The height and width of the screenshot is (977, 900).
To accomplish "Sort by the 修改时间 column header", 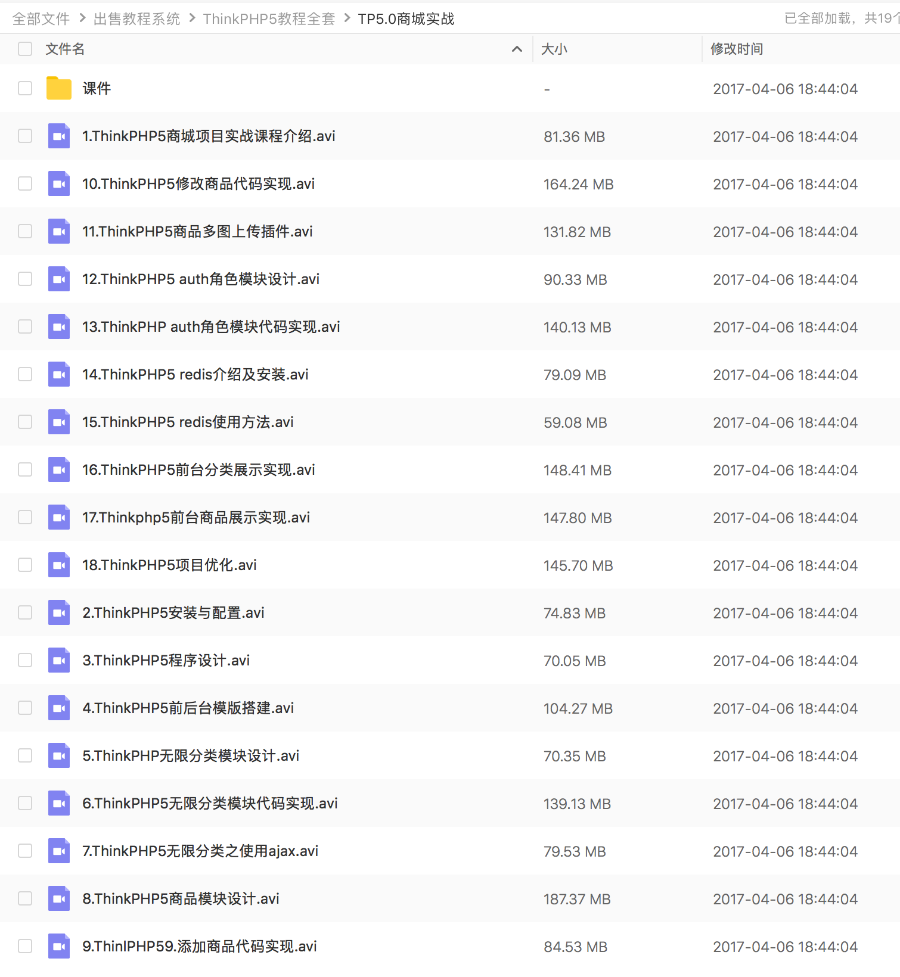I will (x=737, y=49).
